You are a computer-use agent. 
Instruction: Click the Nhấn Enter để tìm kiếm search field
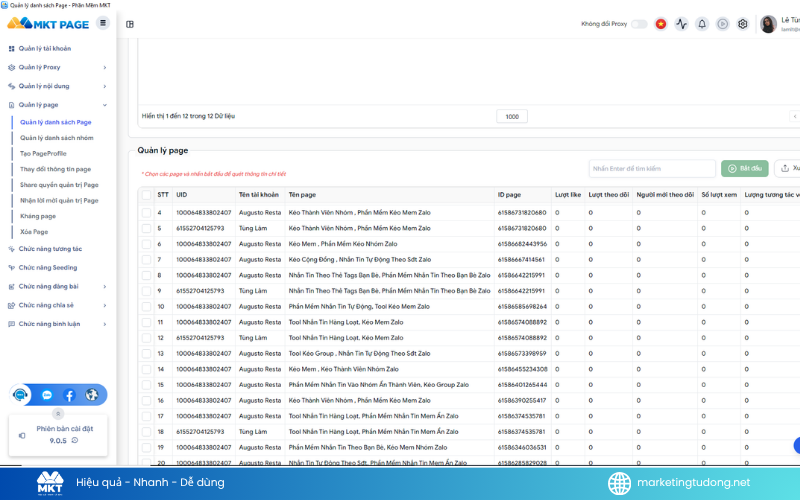(652, 168)
